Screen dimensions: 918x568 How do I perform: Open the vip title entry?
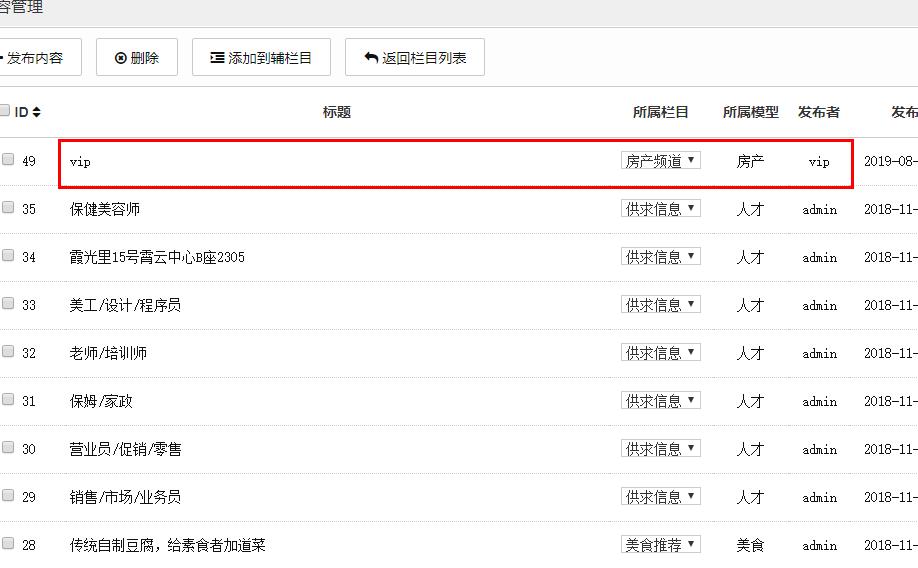point(80,161)
